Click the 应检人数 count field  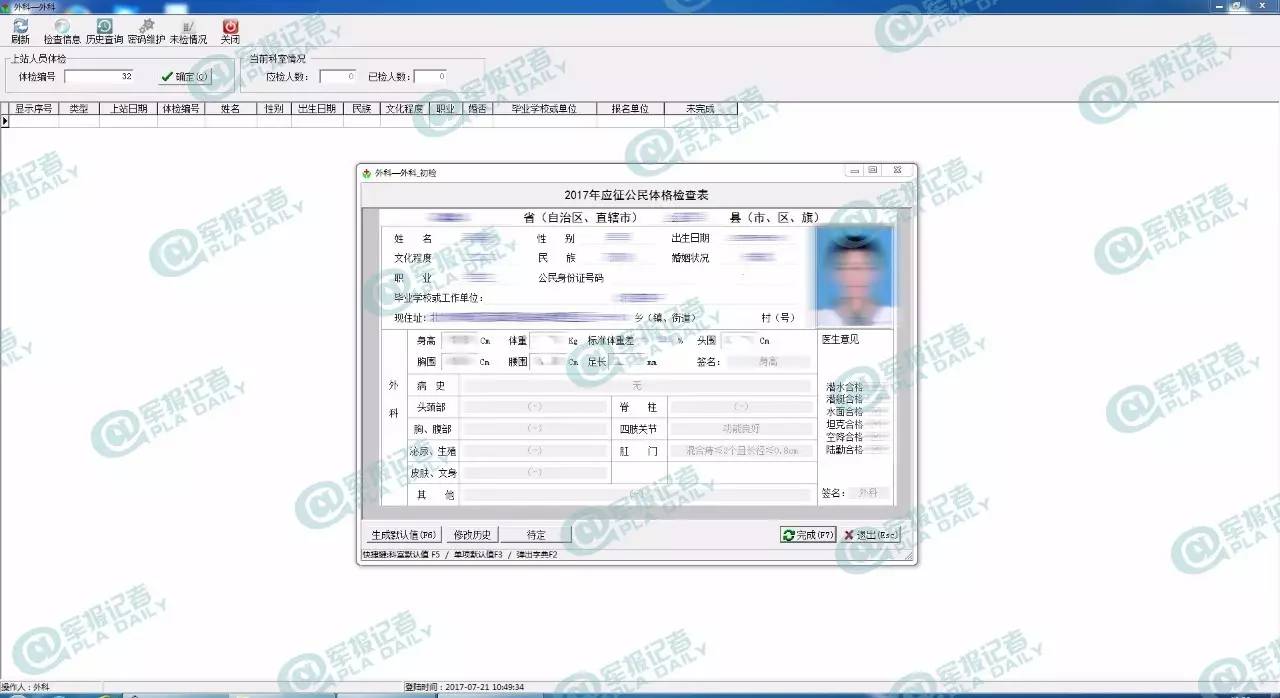[337, 76]
